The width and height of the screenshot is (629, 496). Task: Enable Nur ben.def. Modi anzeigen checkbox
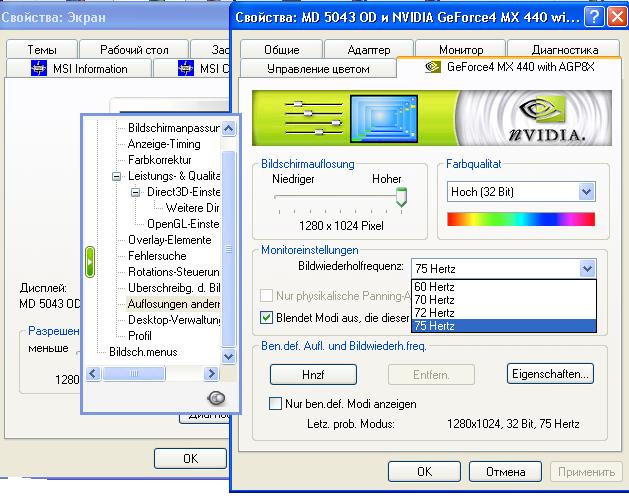[x=275, y=403]
